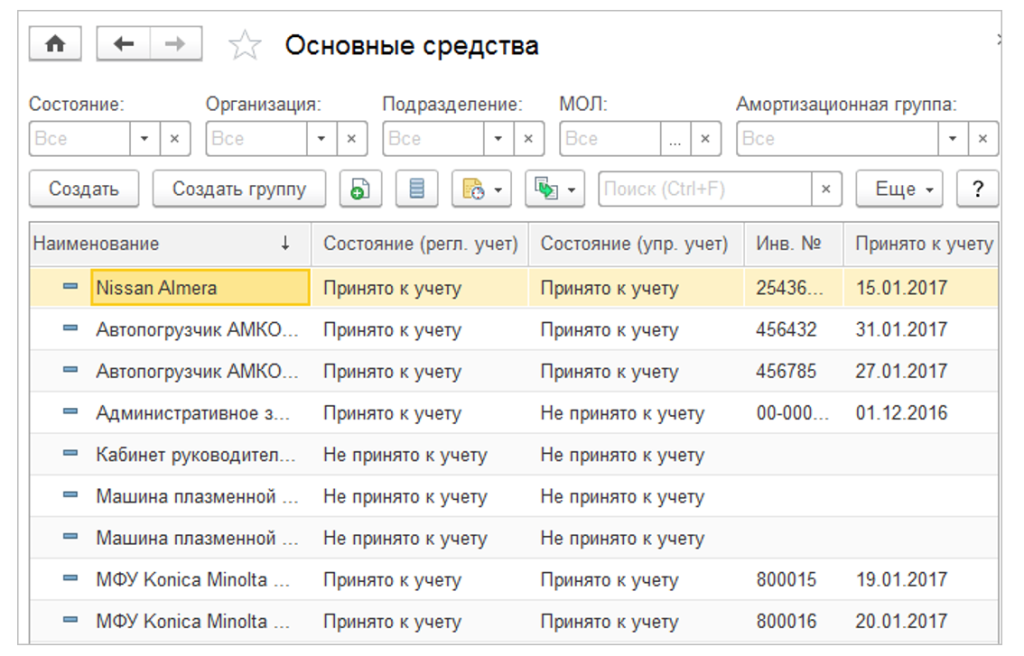Viewport: 1024px width, 656px height.
Task: Select the Административное з... row
Action: (x=514, y=413)
